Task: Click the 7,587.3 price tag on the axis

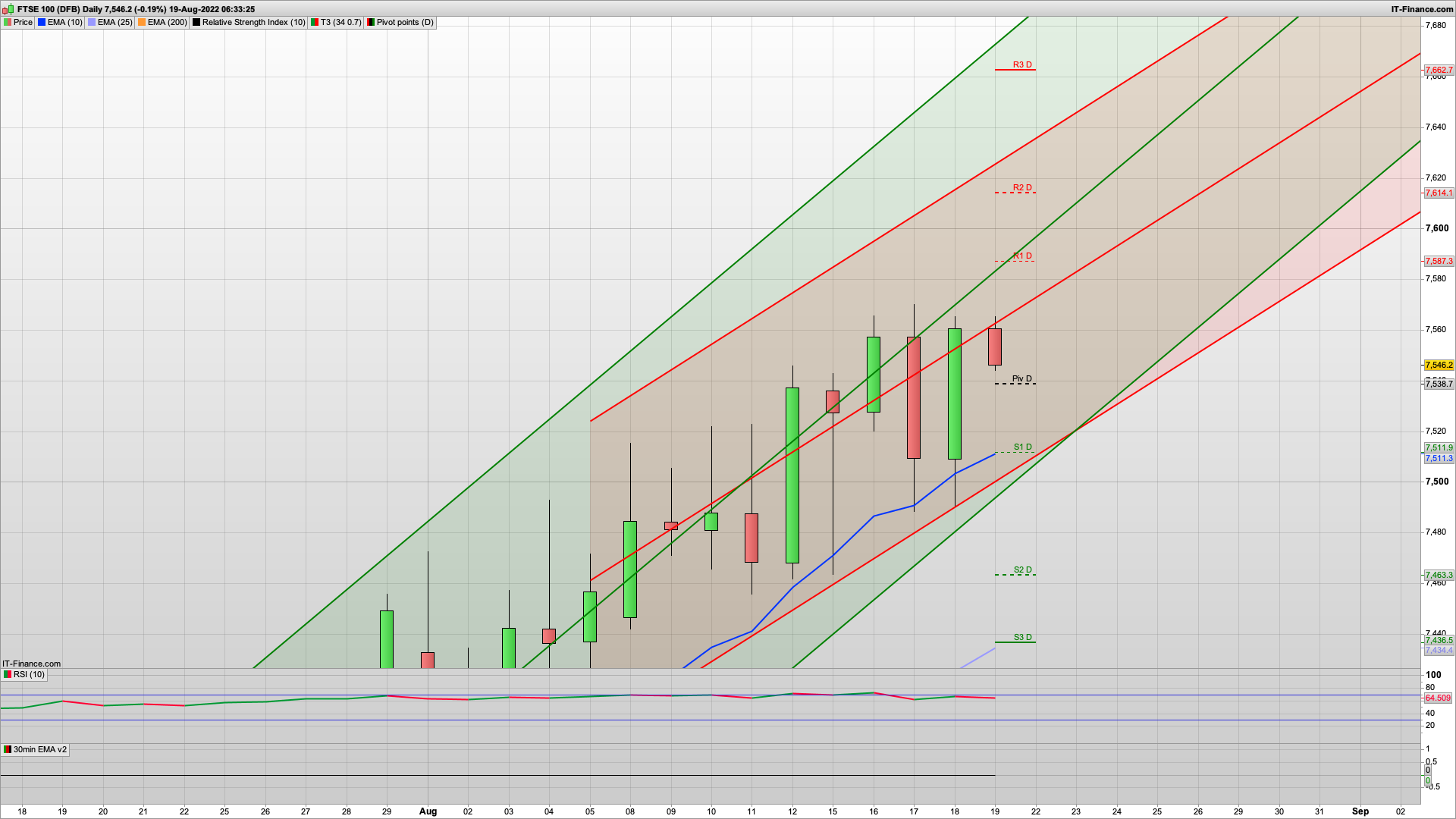Action: point(1439,261)
